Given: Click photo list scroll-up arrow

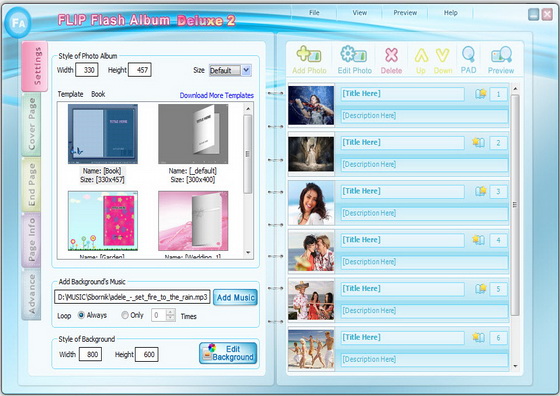Looking at the screenshot, I should pos(515,88).
